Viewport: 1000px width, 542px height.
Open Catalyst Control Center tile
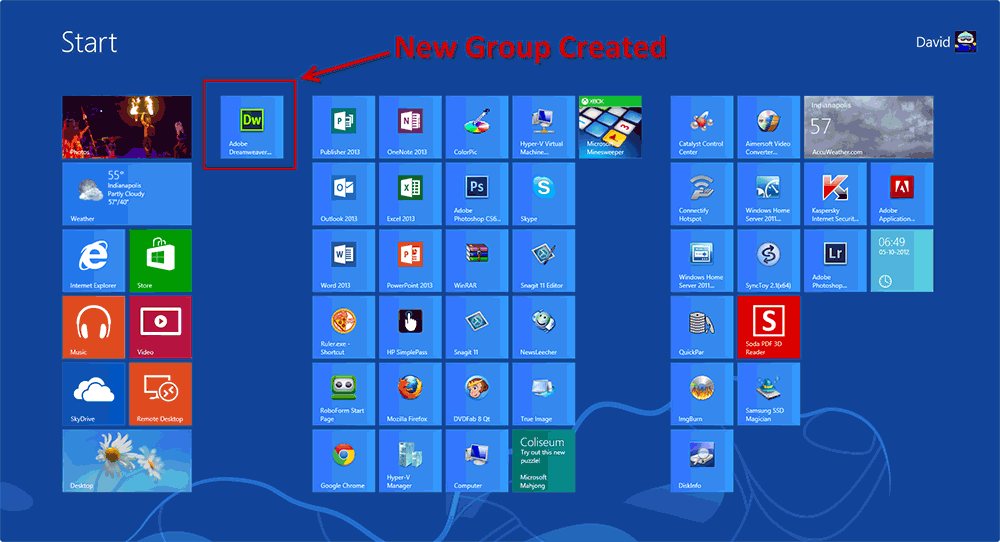click(702, 127)
